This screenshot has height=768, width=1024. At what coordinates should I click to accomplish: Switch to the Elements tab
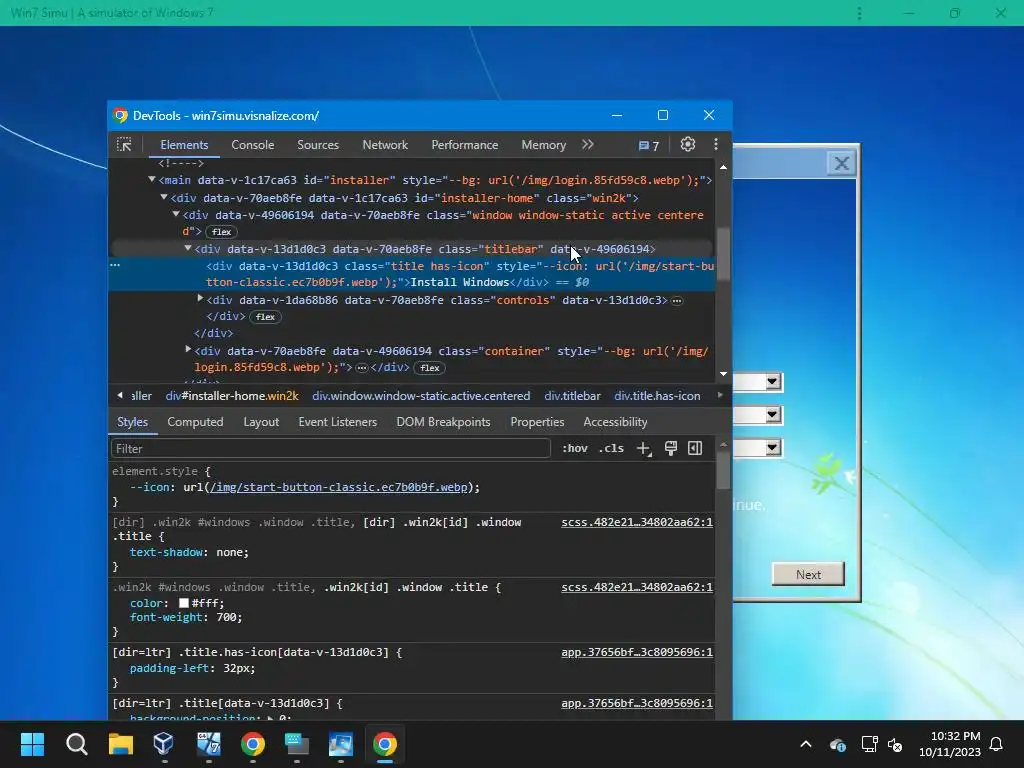tap(184, 145)
